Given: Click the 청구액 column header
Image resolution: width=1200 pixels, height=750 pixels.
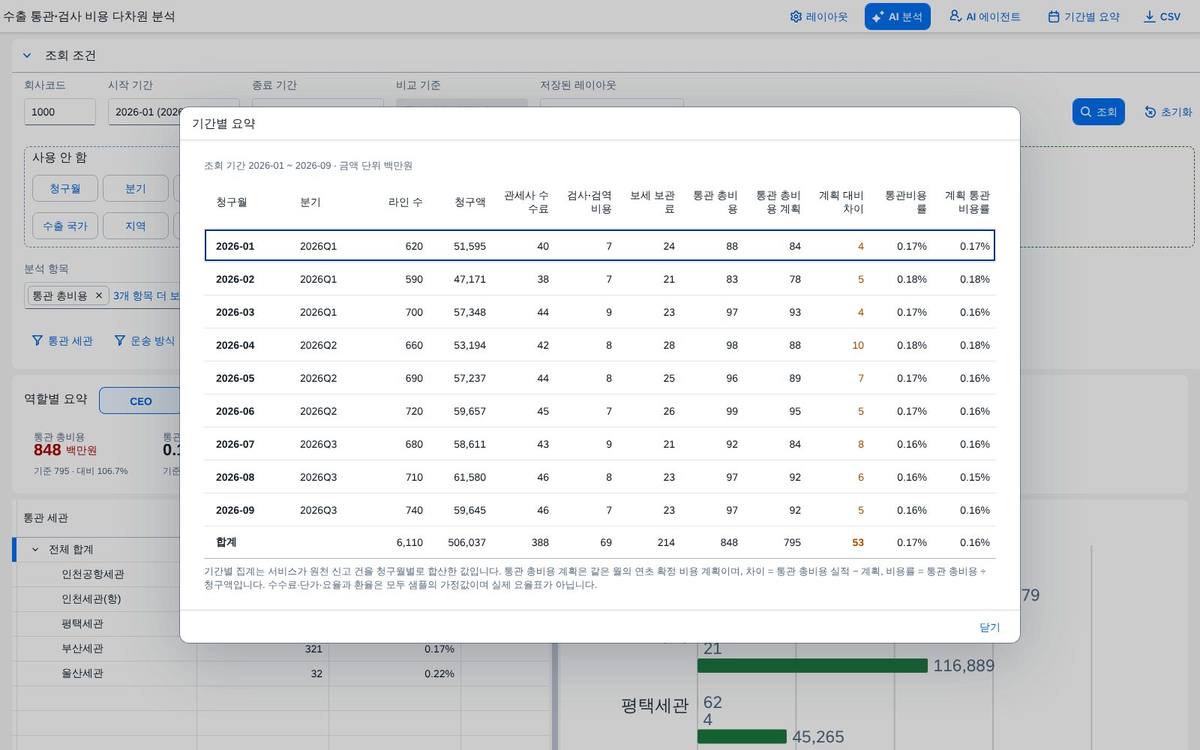Looking at the screenshot, I should point(469,202).
